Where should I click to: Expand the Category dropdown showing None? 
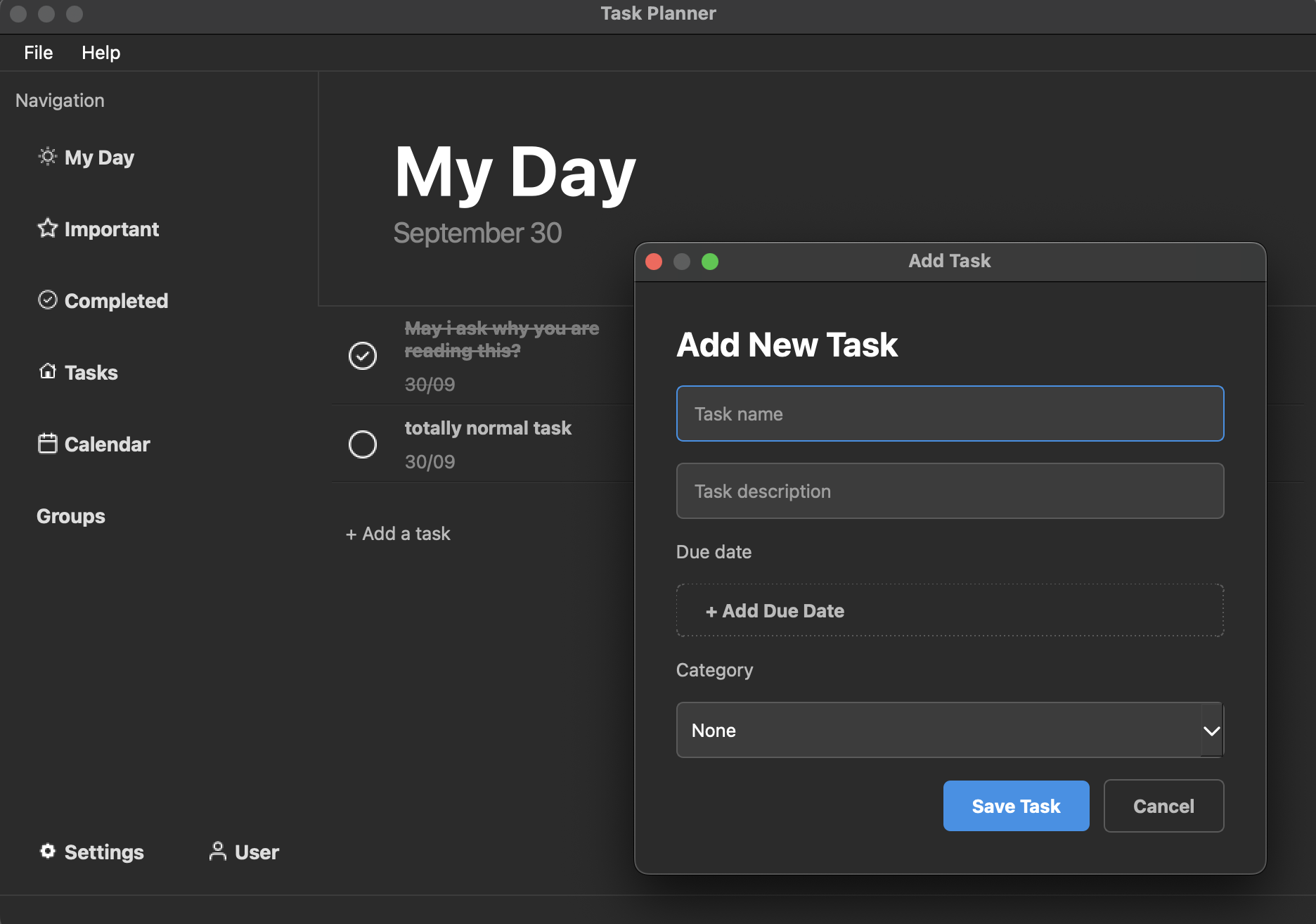[950, 730]
